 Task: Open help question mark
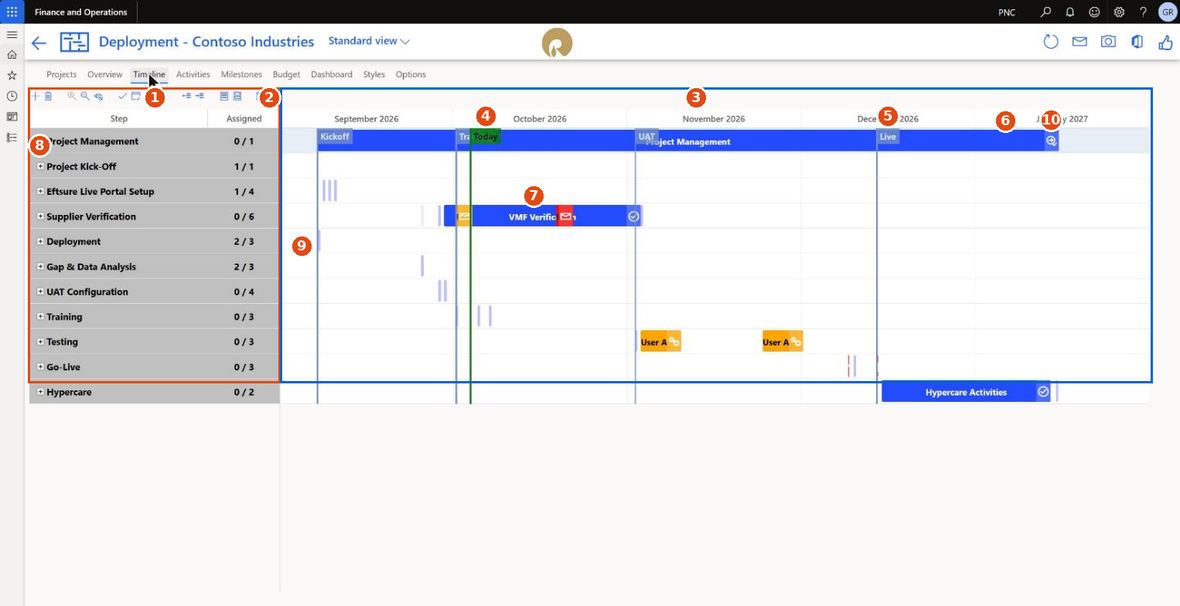(x=1143, y=12)
